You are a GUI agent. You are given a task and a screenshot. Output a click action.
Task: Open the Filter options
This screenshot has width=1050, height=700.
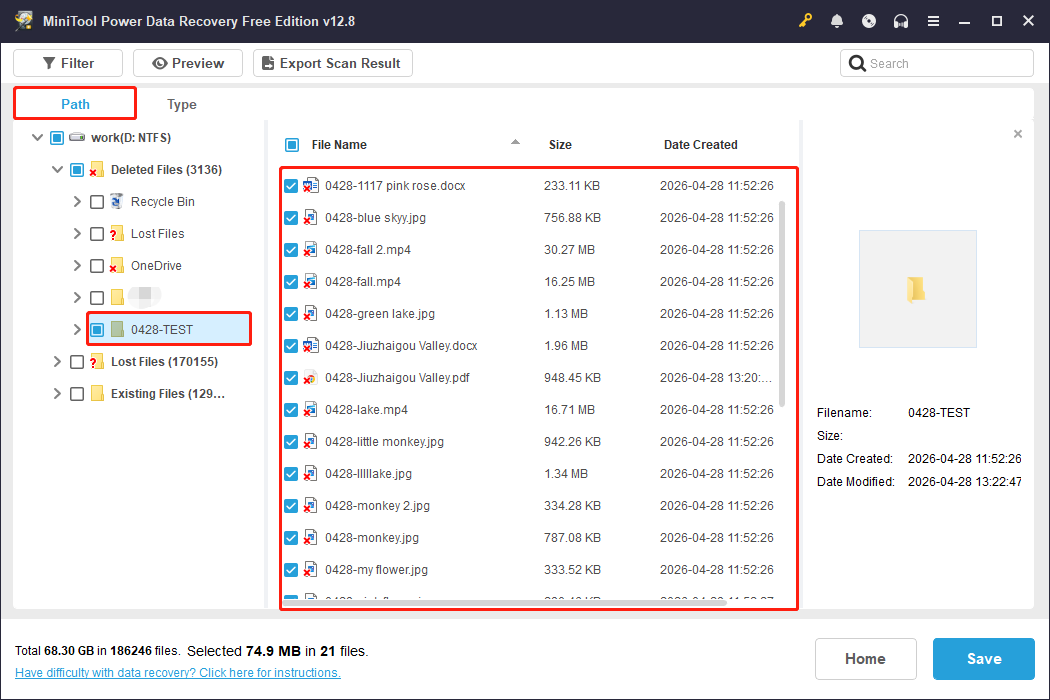[68, 63]
